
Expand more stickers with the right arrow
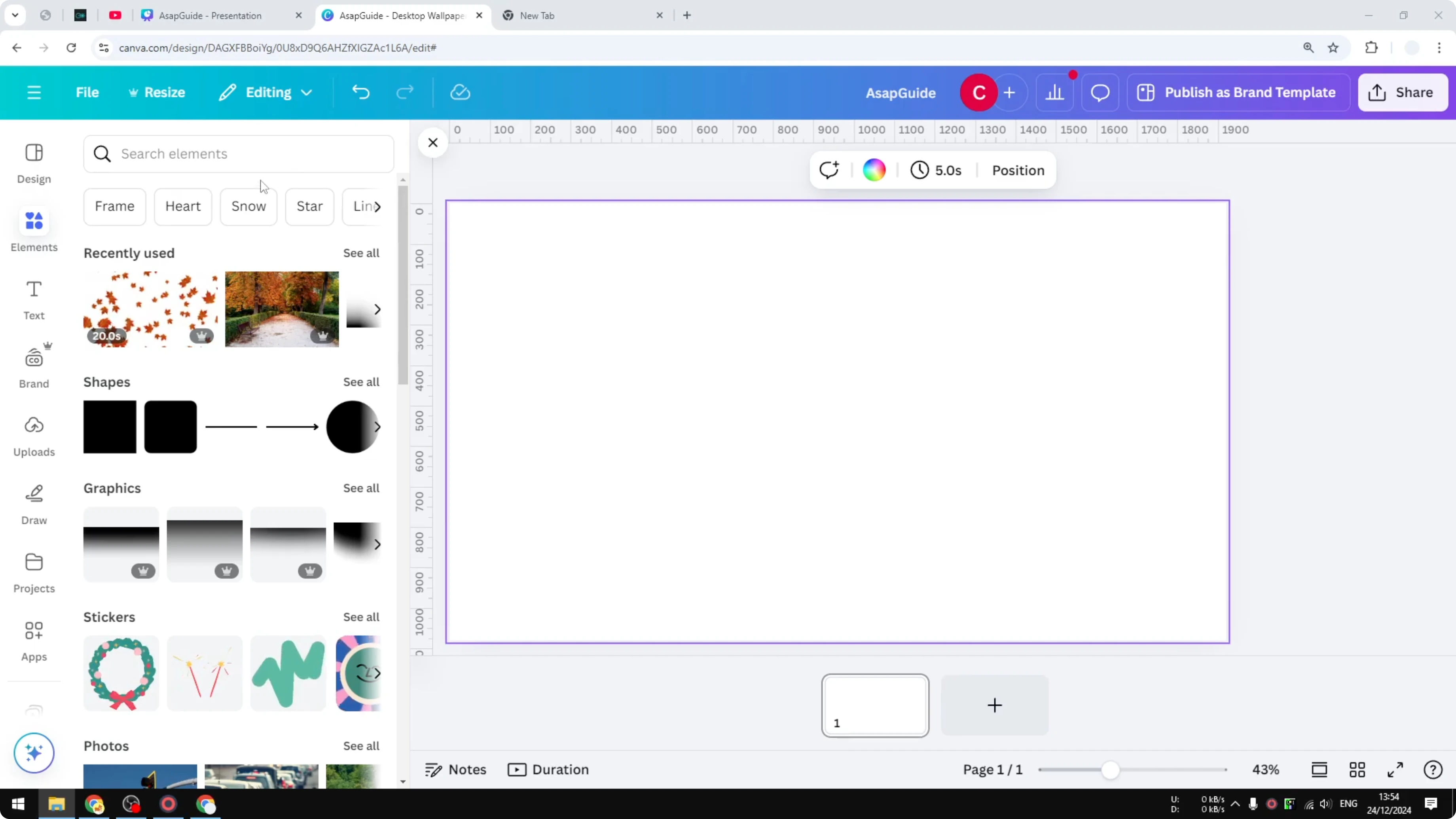pos(377,673)
